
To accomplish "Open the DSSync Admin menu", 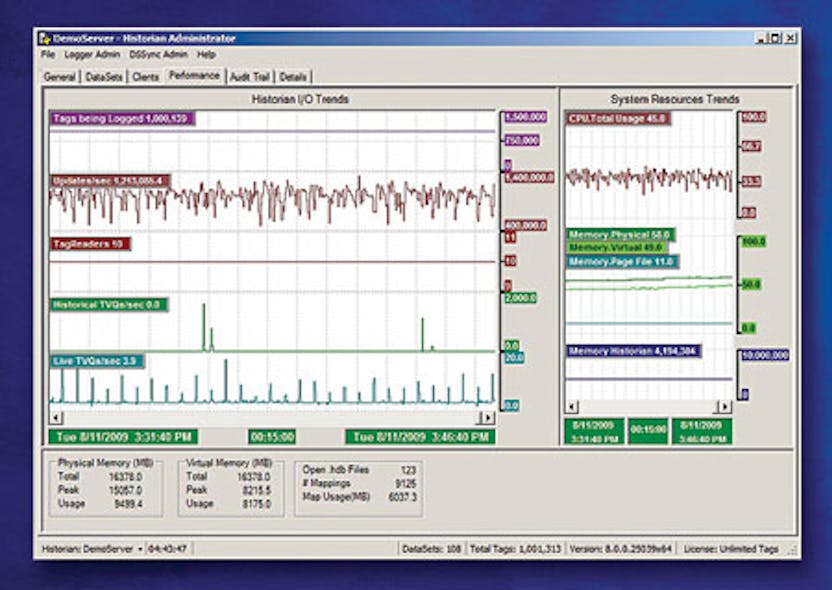I will 158,55.
